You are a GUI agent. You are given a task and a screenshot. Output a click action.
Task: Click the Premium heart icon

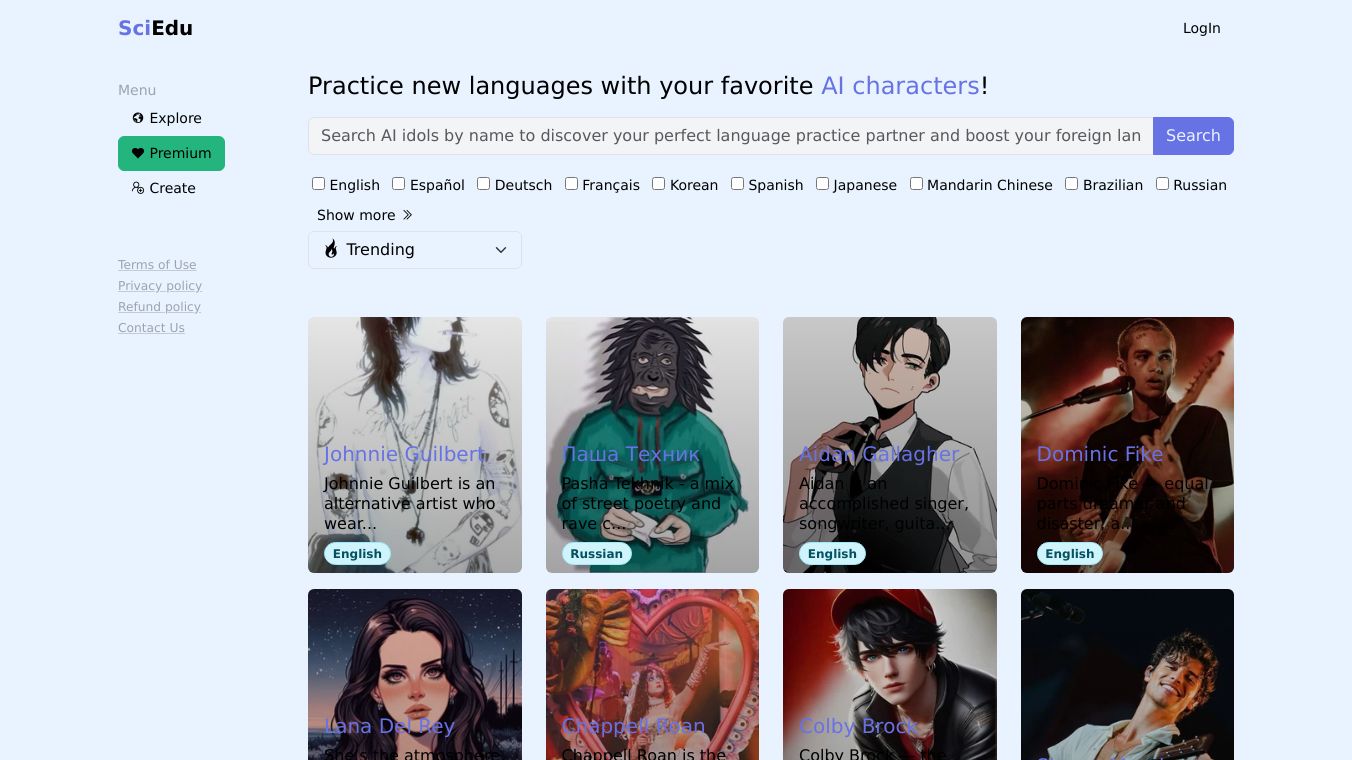point(138,153)
